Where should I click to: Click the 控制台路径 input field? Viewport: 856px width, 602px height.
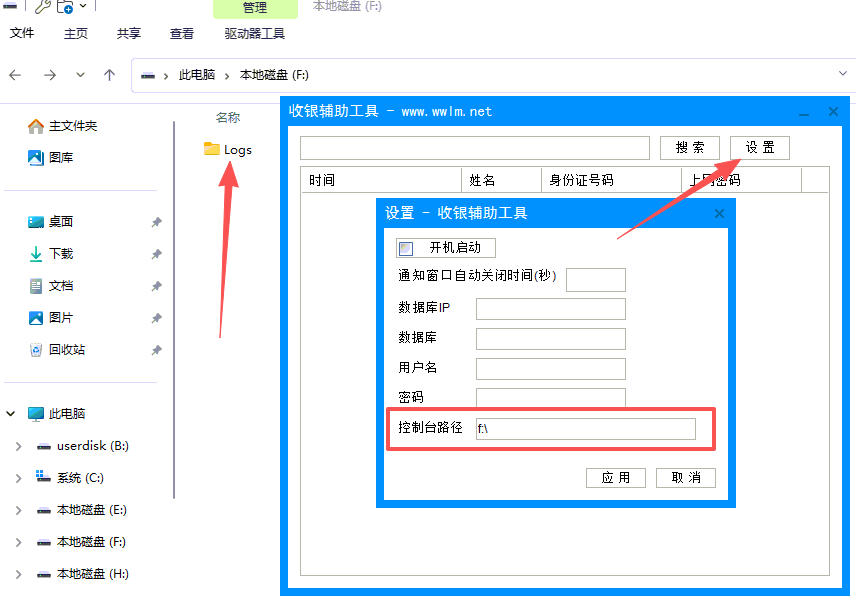[x=585, y=429]
